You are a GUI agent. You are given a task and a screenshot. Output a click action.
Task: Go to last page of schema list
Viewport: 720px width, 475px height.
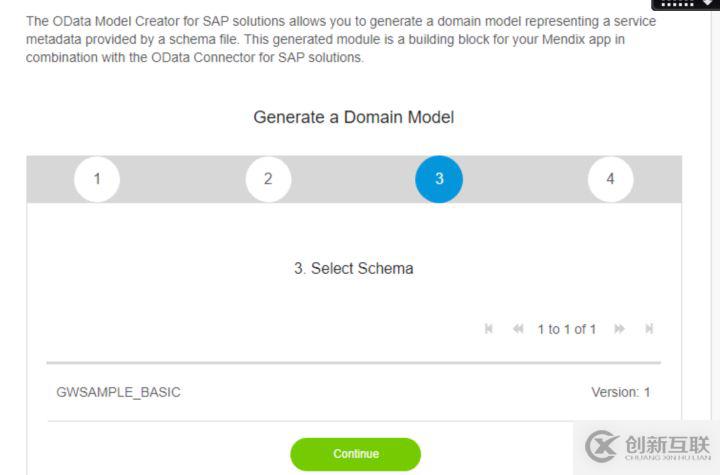[x=649, y=329]
